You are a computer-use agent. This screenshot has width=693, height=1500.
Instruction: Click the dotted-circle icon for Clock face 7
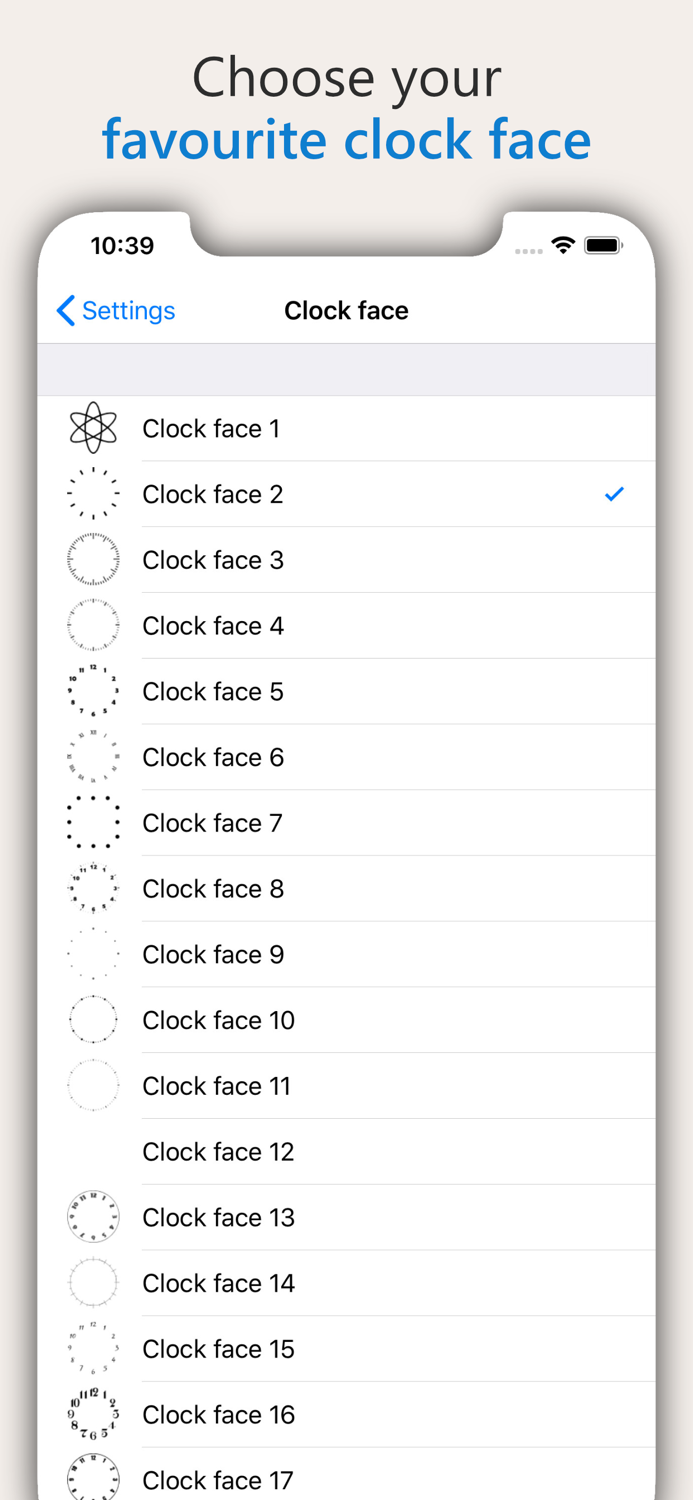[x=93, y=821]
